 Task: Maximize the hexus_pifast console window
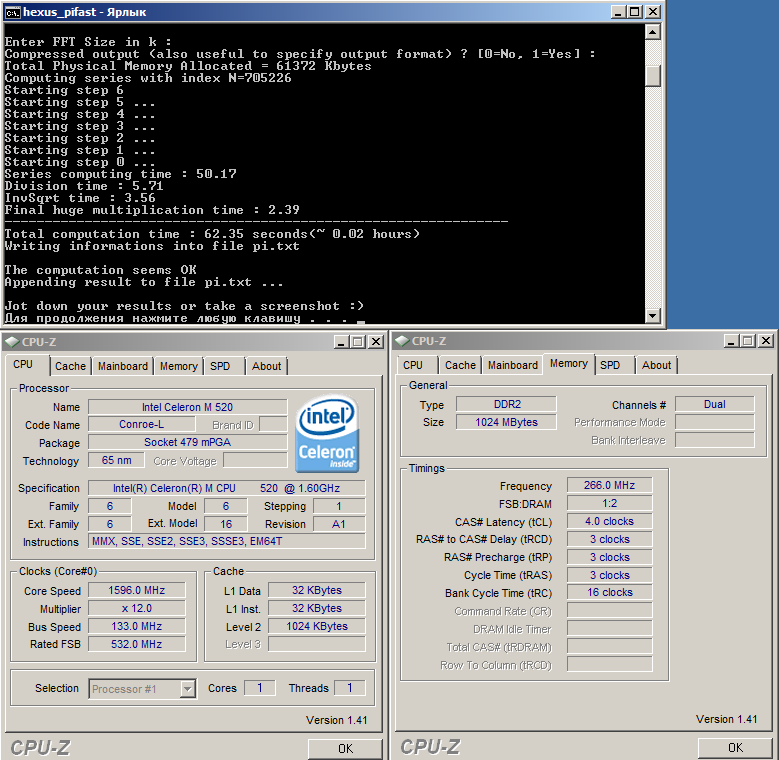pyautogui.click(x=635, y=12)
